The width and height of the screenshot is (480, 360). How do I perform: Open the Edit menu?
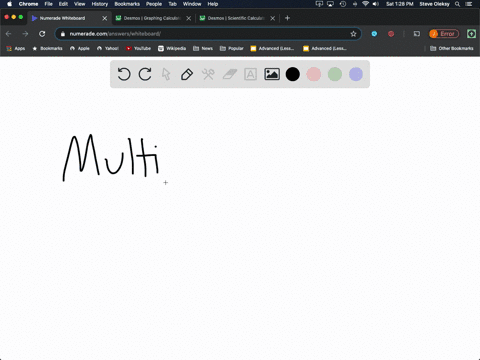(63, 4)
